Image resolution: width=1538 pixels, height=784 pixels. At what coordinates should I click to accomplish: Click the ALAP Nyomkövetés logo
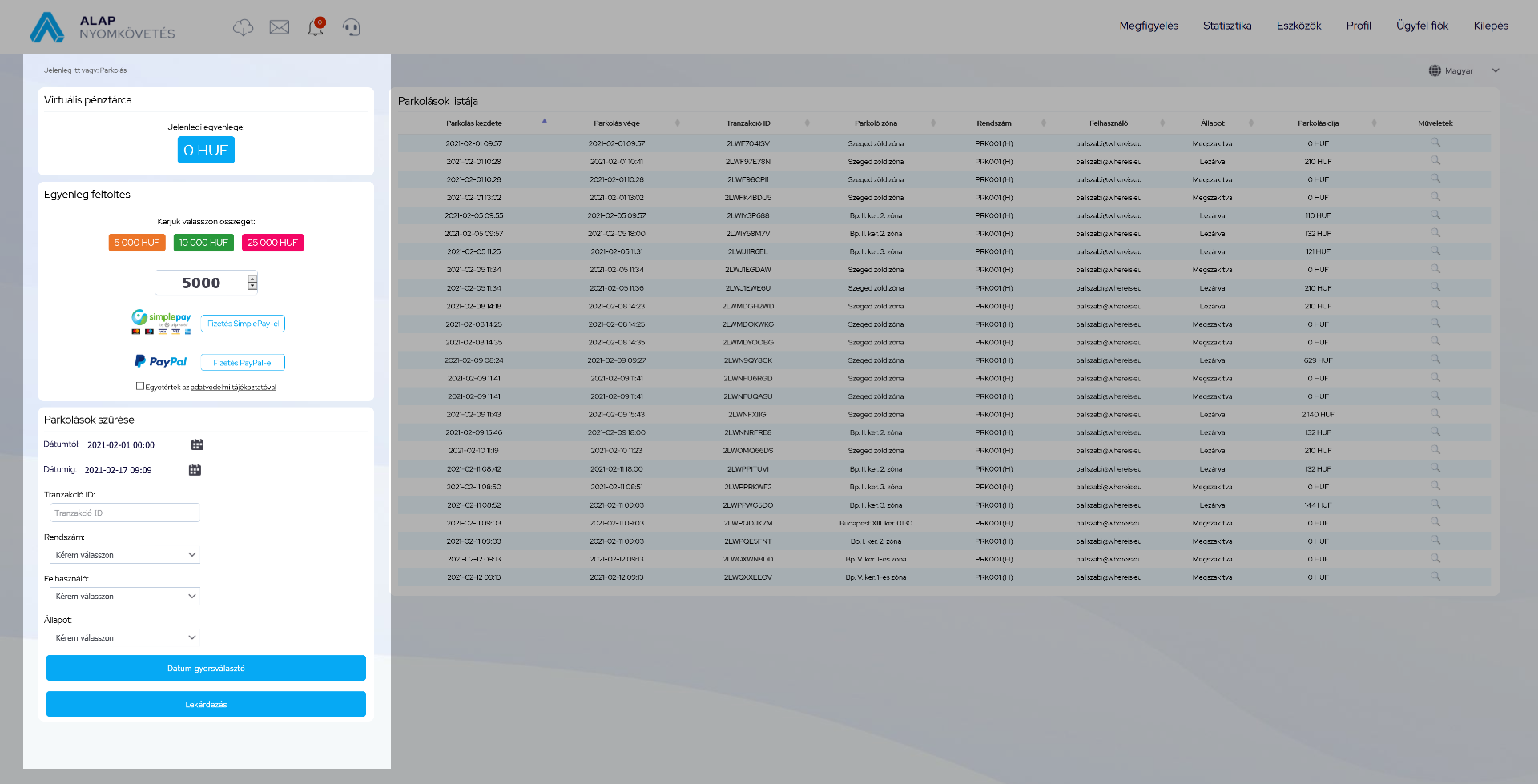(103, 27)
